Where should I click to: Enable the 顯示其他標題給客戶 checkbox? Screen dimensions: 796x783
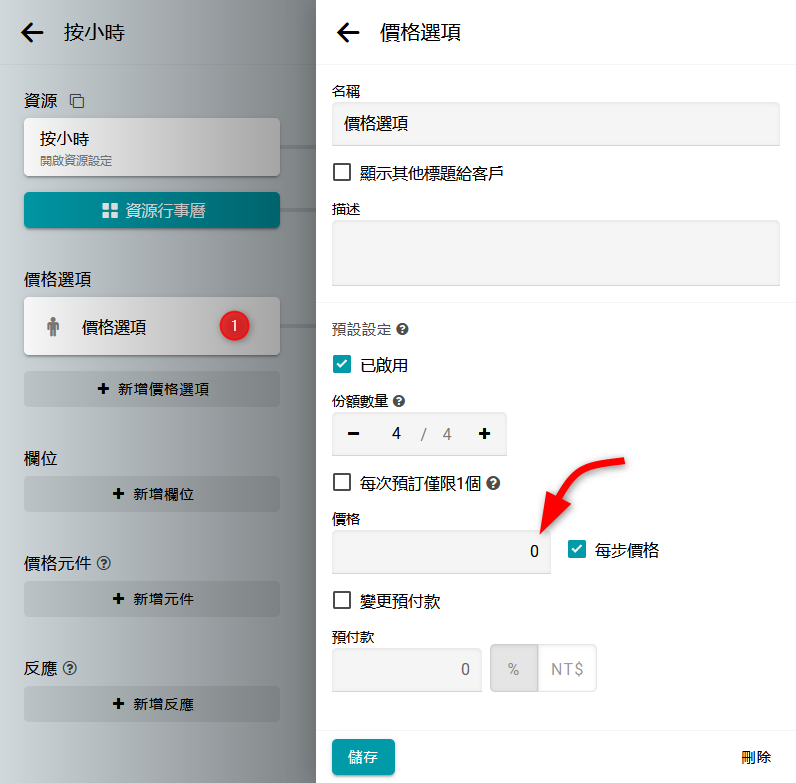(x=342, y=173)
